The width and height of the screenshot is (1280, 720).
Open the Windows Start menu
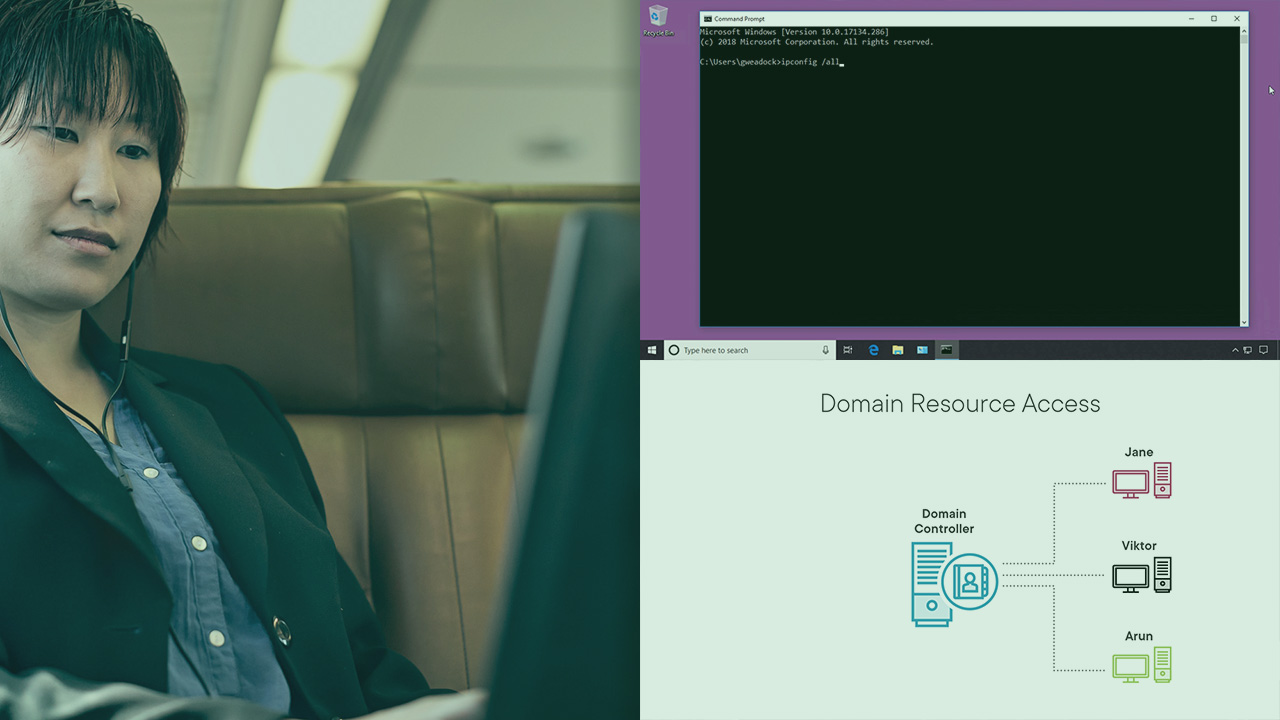pos(652,350)
